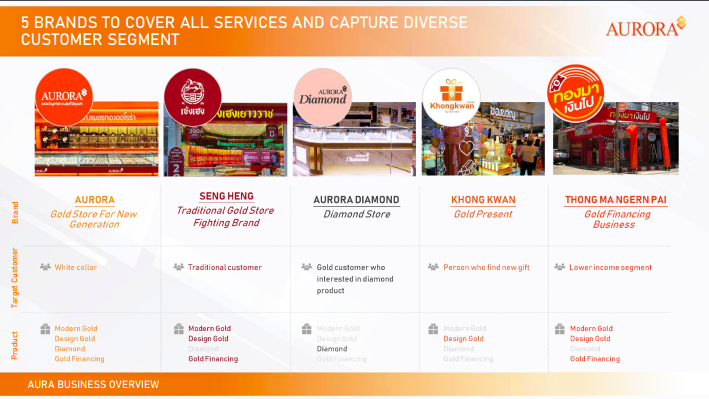Click the slide title '5 BRANDS TO COVER ALL SERVICES'
Image resolution: width=709 pixels, height=399 pixels.
point(244,31)
